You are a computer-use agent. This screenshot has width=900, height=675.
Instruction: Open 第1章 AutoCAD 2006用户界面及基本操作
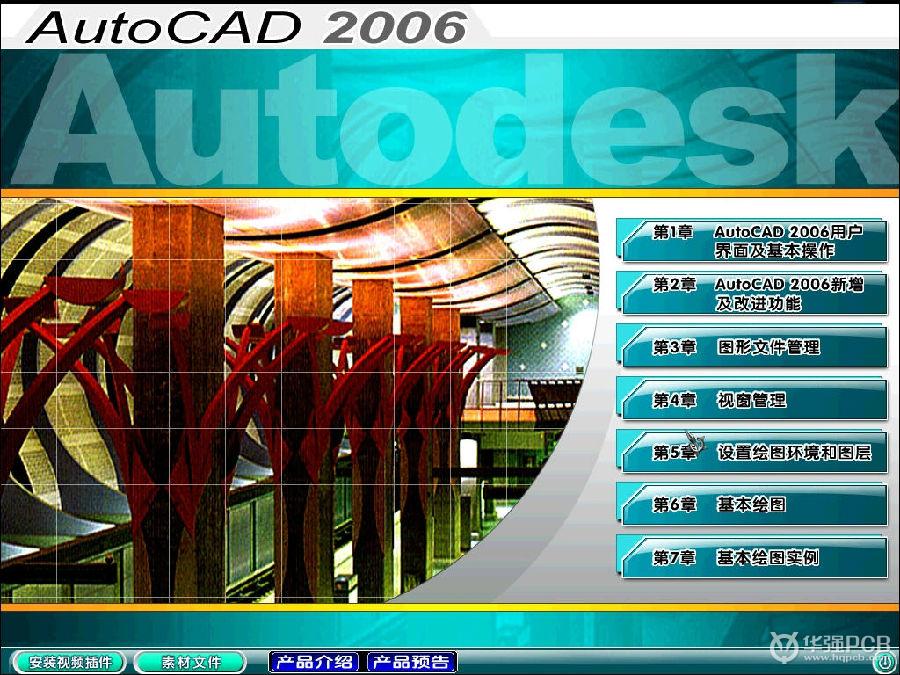click(x=755, y=241)
